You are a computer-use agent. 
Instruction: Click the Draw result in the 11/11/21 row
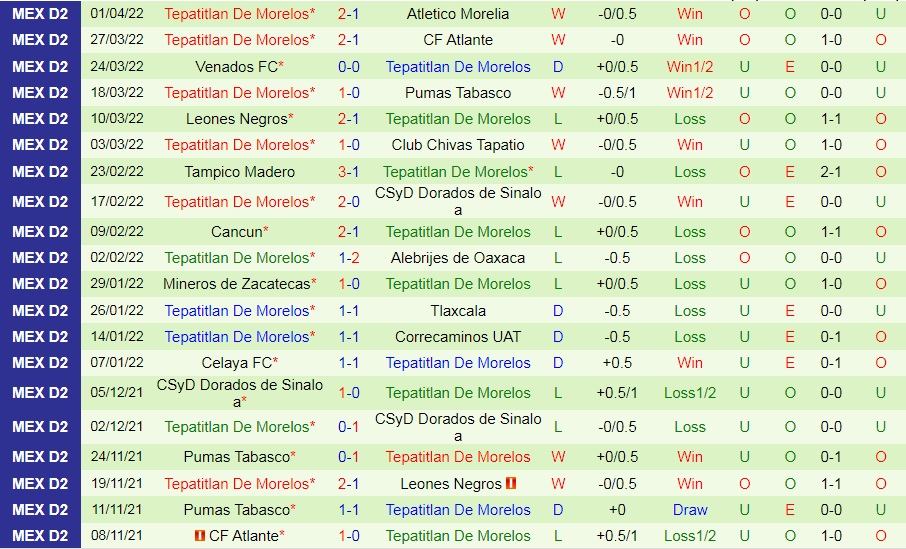point(690,510)
